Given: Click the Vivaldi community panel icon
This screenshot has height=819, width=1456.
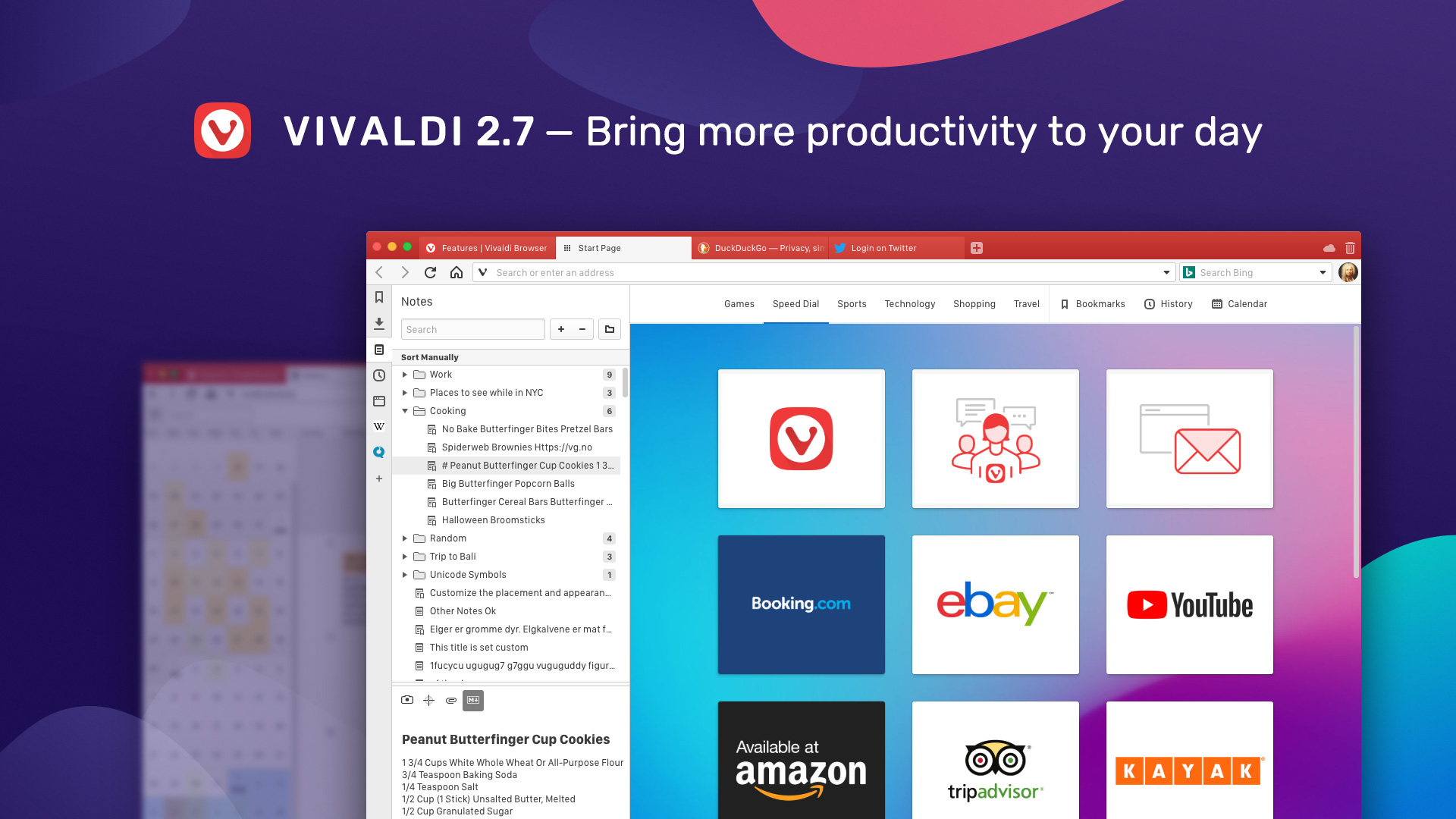Looking at the screenshot, I should tap(379, 451).
